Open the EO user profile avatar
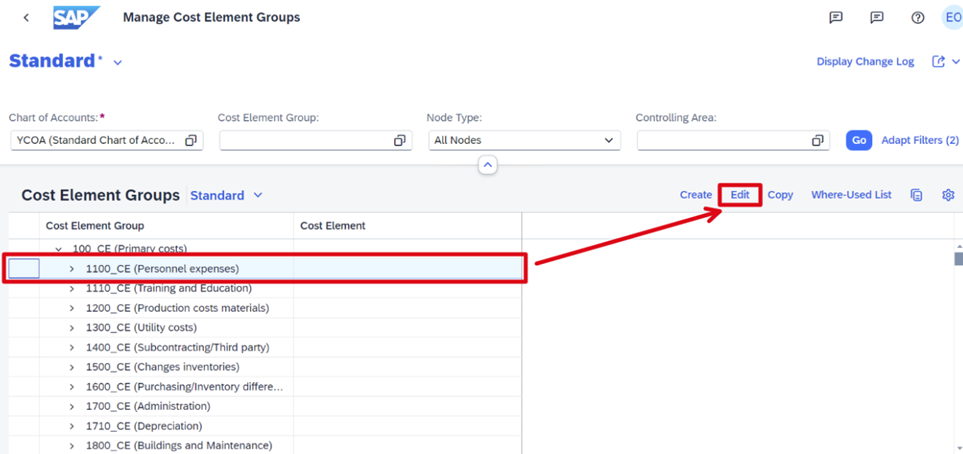 point(953,18)
